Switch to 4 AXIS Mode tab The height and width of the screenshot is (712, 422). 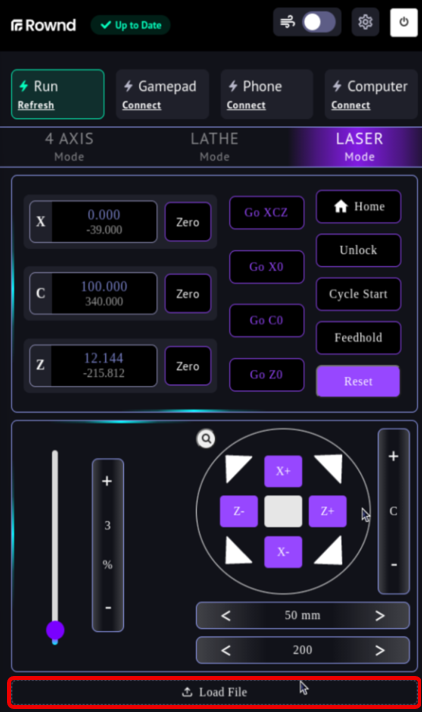click(x=69, y=147)
